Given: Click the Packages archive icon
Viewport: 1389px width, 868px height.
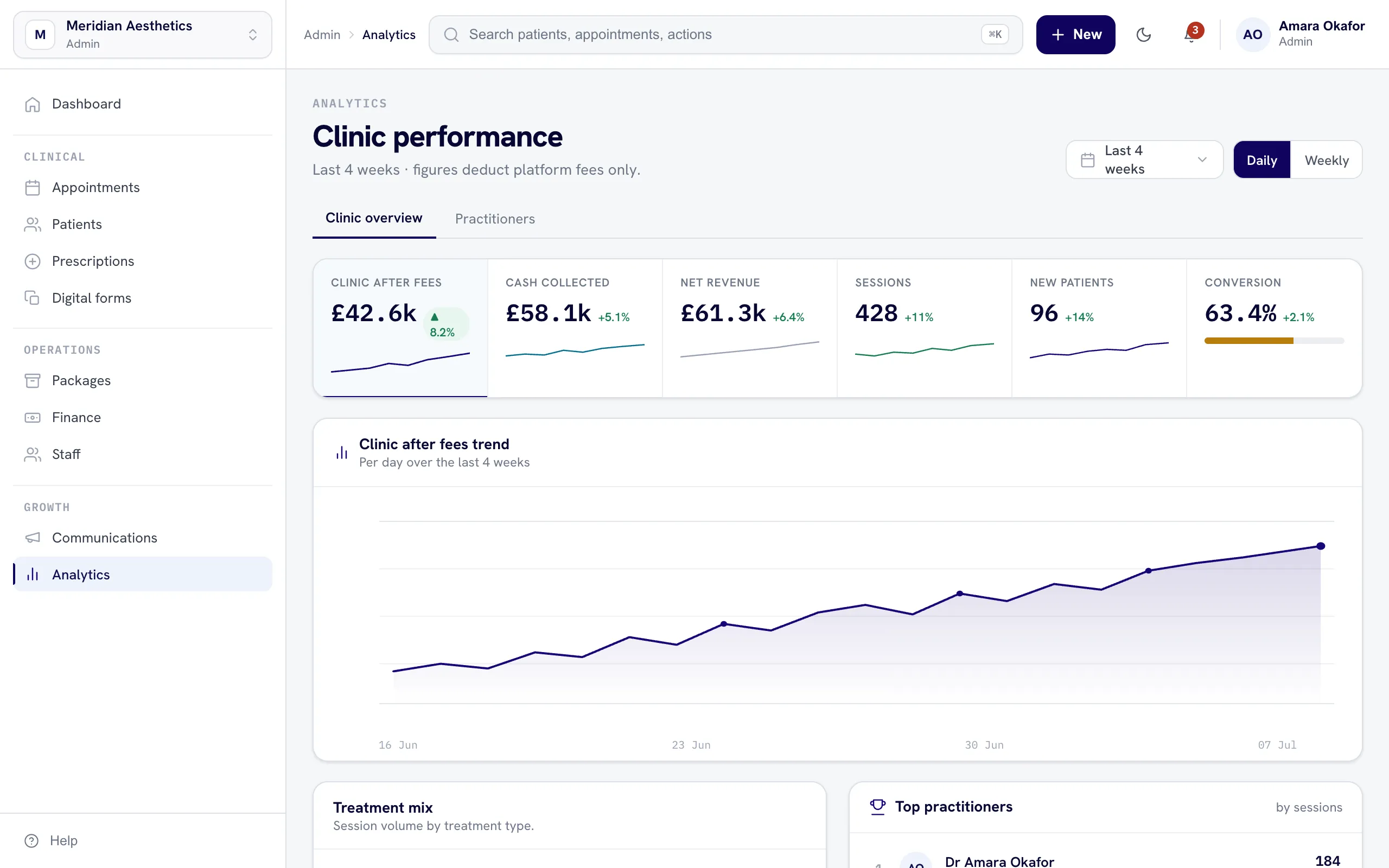Looking at the screenshot, I should click(33, 381).
